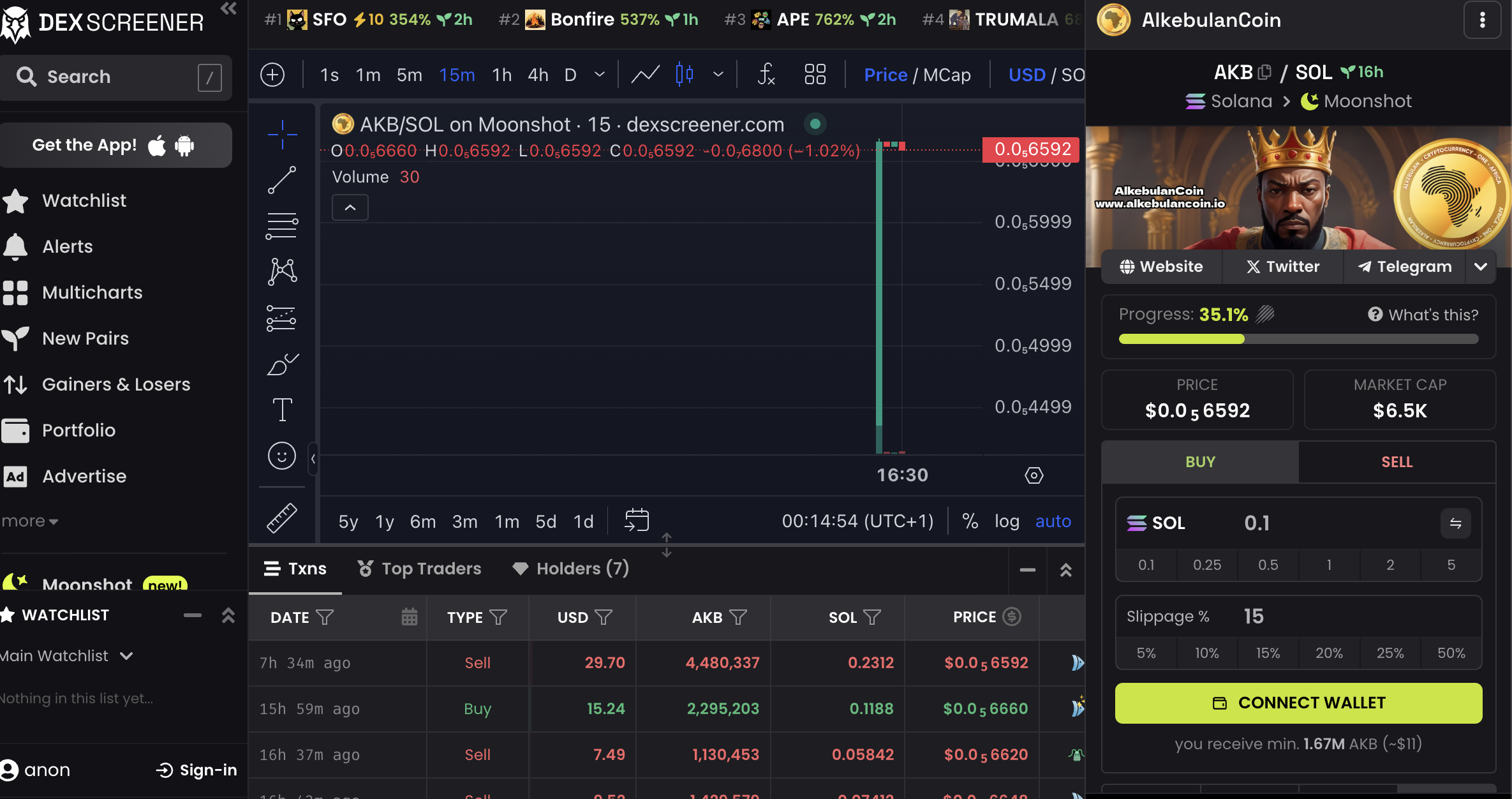1512x799 pixels.
Task: Select the line chart style icon
Action: click(645, 75)
